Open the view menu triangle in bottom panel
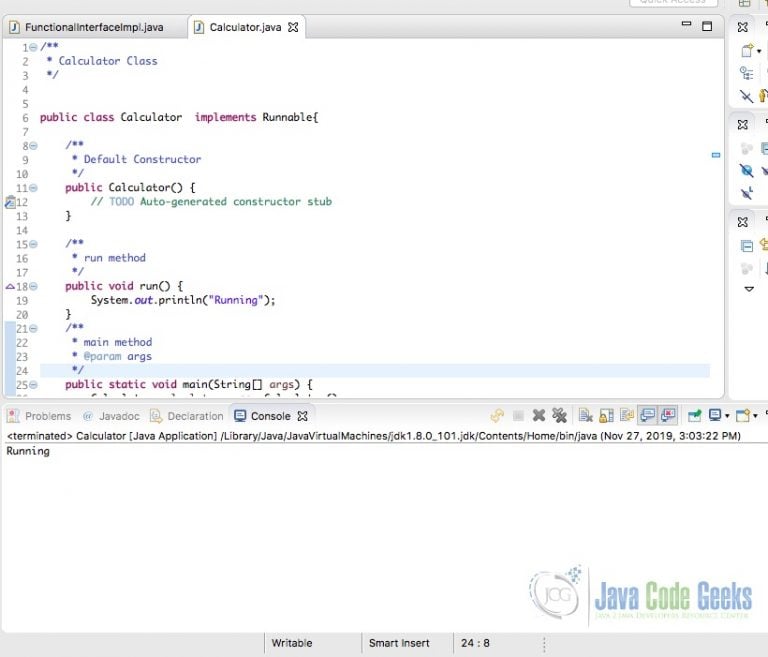Viewport: 768px width, 657px height. pyautogui.click(x=749, y=289)
